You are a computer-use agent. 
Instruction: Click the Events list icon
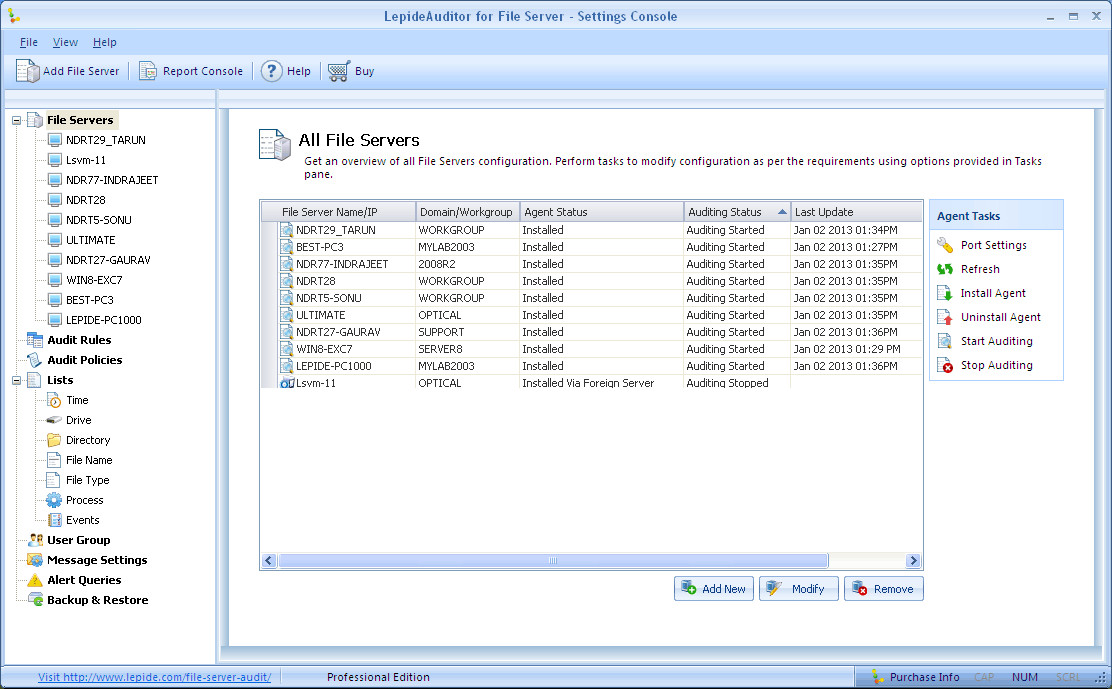(54, 520)
